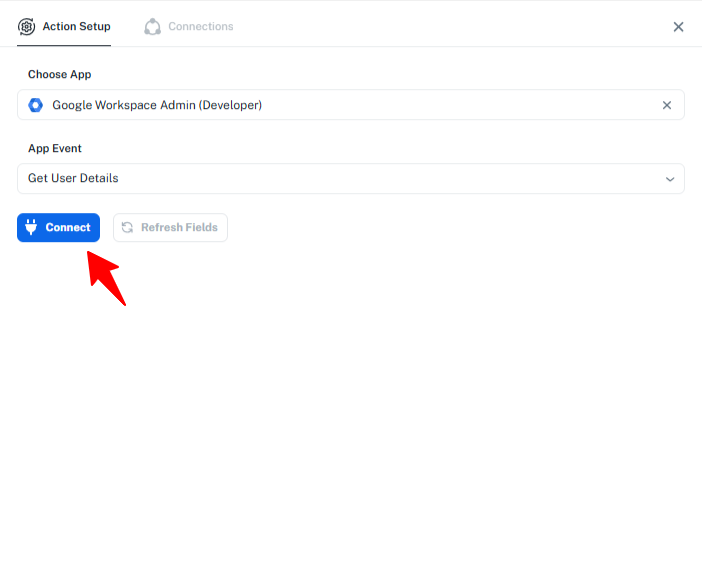The image size is (702, 568).
Task: Open the App Event dropdown
Action: [350, 179]
